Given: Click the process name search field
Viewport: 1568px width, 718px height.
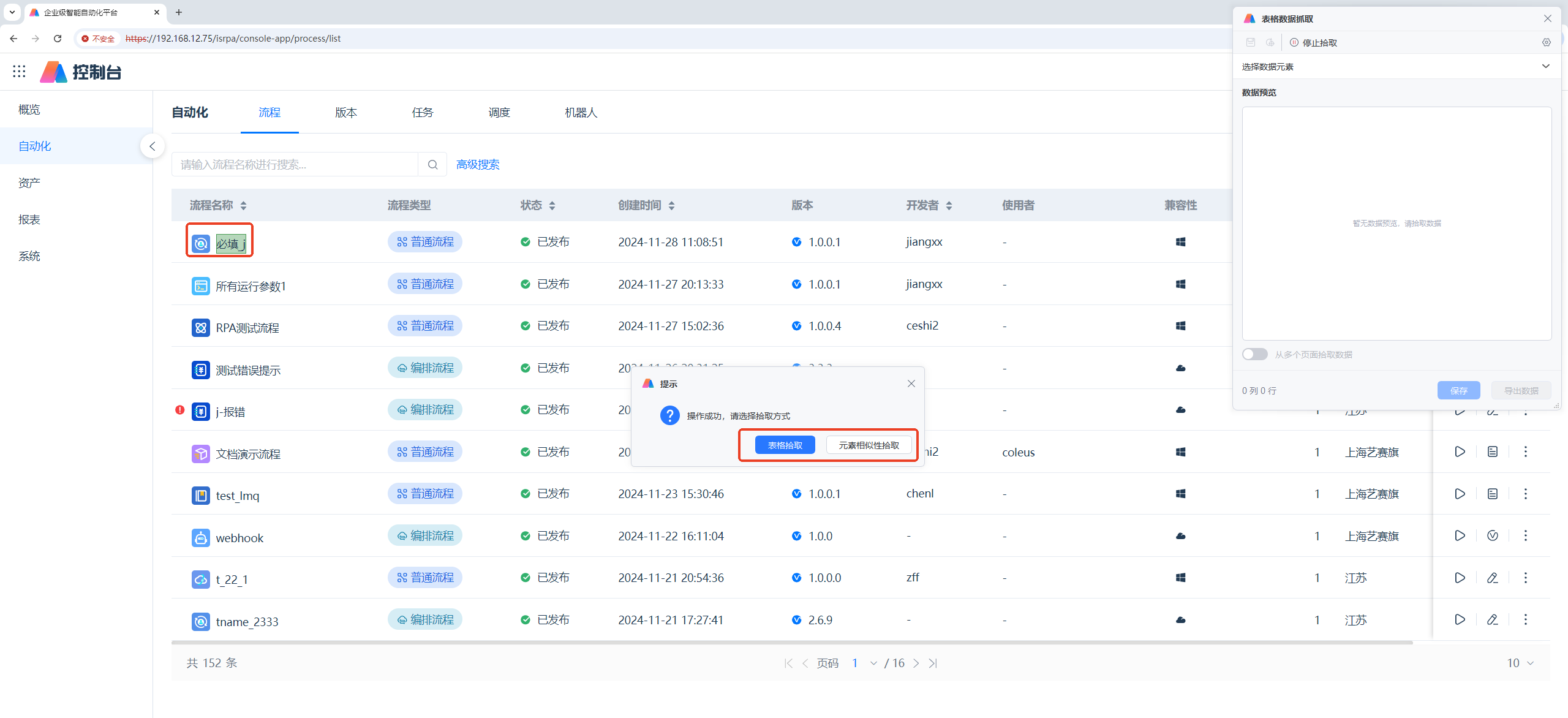Looking at the screenshot, I should tap(295, 164).
